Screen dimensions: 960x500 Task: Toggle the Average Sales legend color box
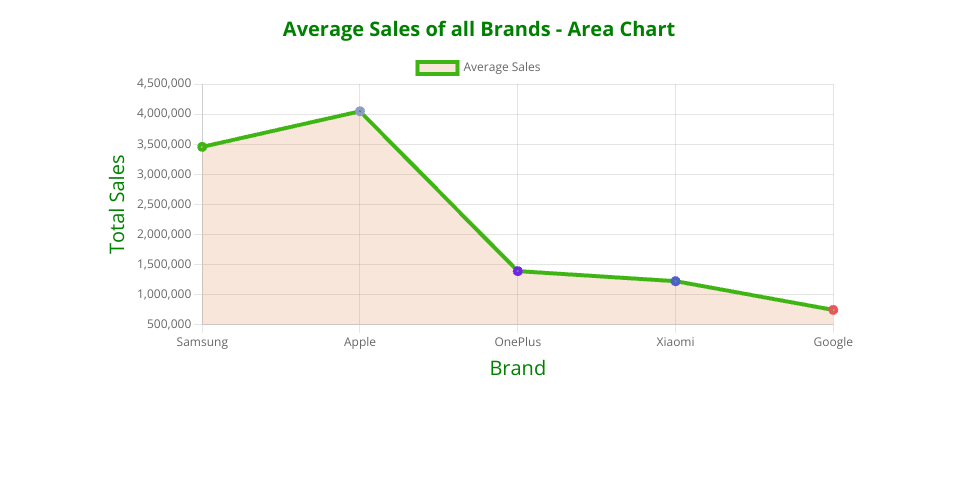(437, 67)
